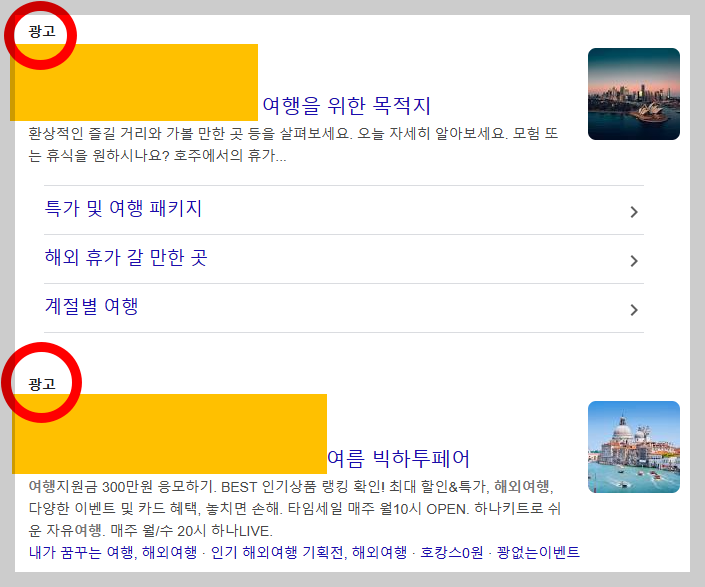Click the Sydney Opera House ad thumbnail
The height and width of the screenshot is (587, 705).
(x=634, y=94)
